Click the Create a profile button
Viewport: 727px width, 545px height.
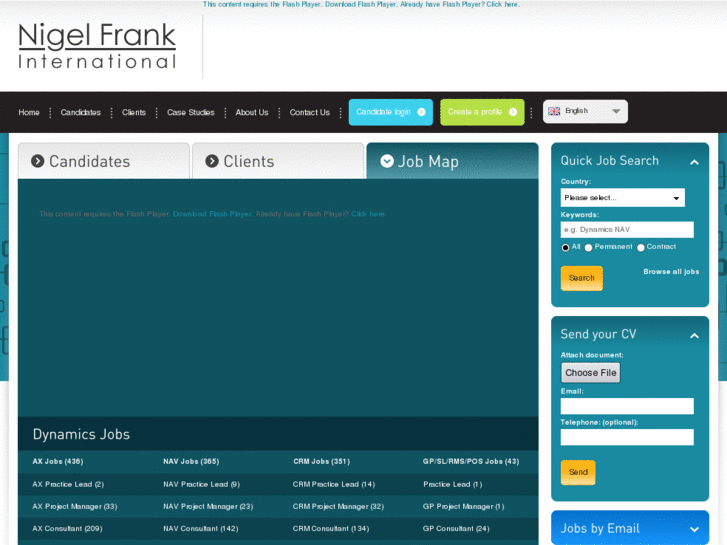click(482, 112)
